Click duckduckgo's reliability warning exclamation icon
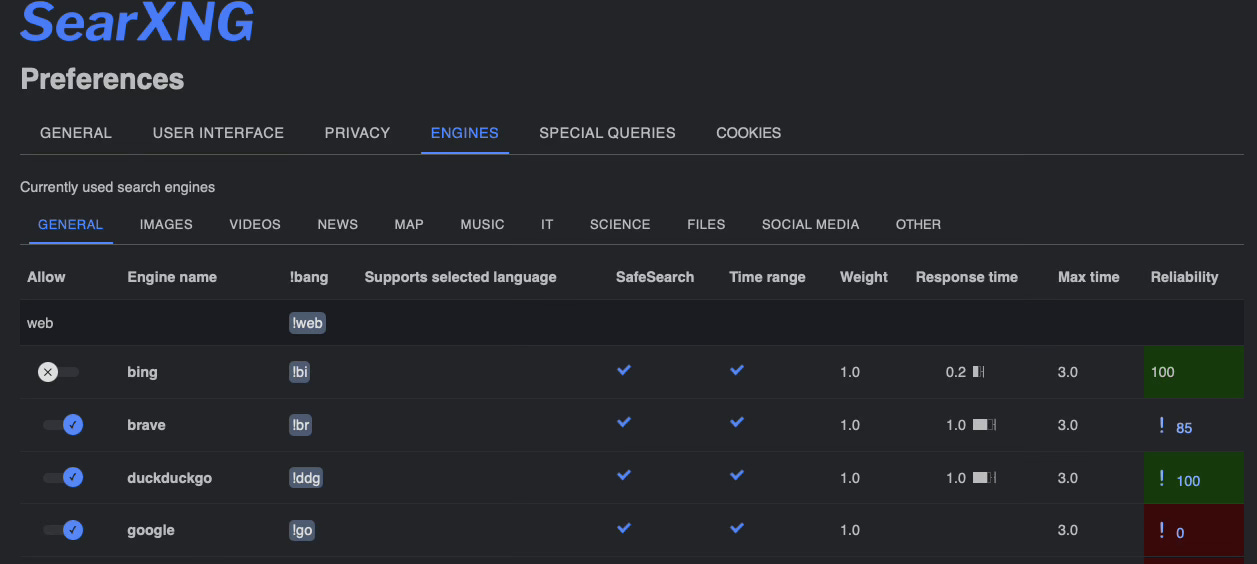 (1161, 478)
